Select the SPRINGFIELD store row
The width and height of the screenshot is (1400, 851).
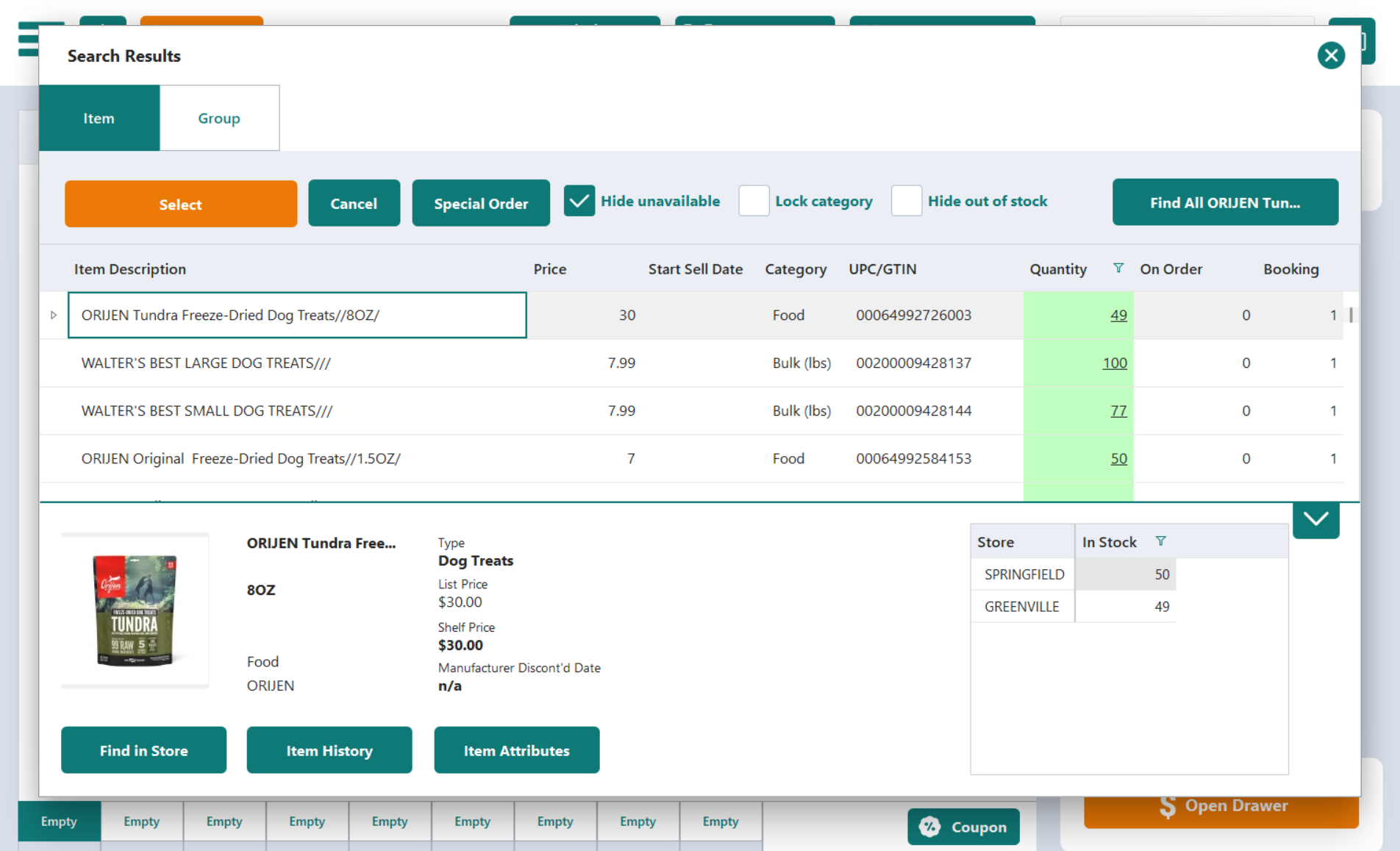click(1074, 574)
